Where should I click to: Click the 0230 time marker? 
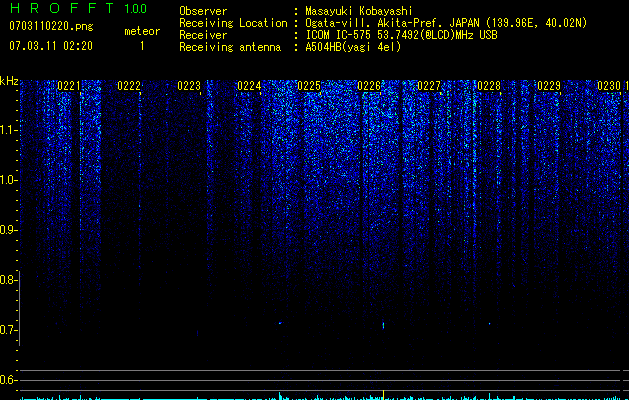(609, 86)
